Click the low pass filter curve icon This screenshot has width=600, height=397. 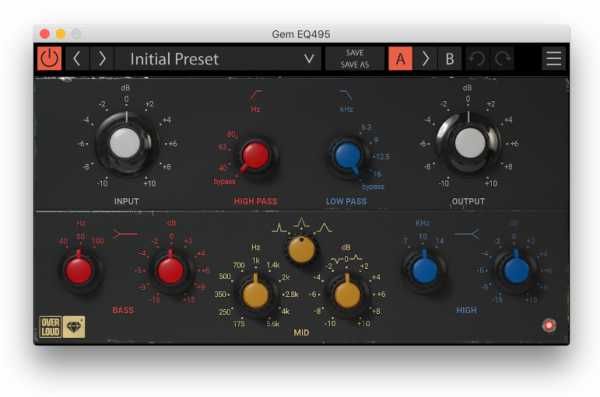[x=346, y=95]
